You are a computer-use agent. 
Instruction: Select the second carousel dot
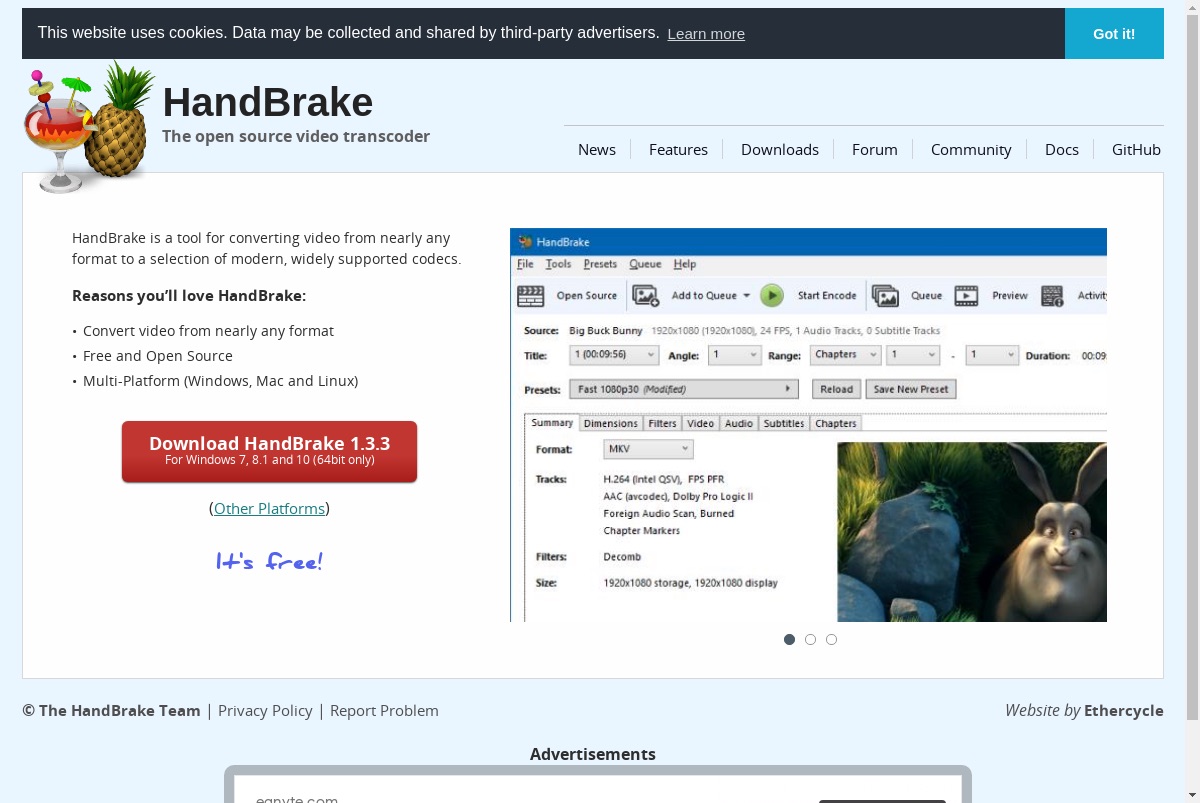(x=810, y=639)
